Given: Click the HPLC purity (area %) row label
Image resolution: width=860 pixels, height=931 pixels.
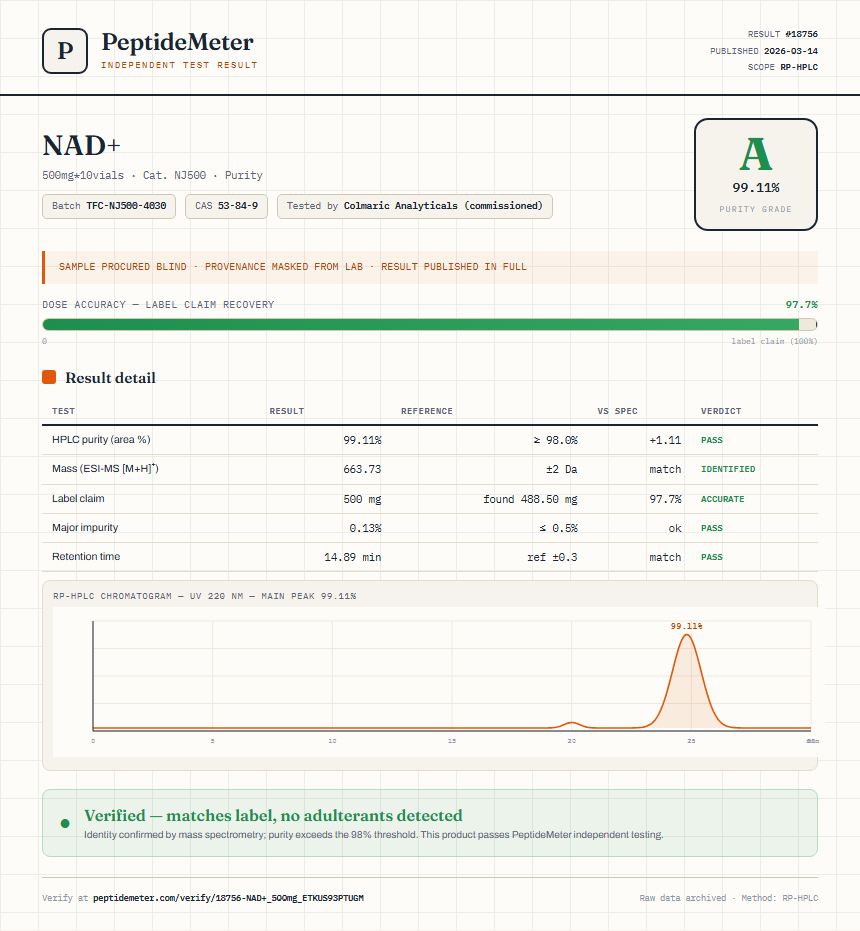Looking at the screenshot, I should click(101, 439).
